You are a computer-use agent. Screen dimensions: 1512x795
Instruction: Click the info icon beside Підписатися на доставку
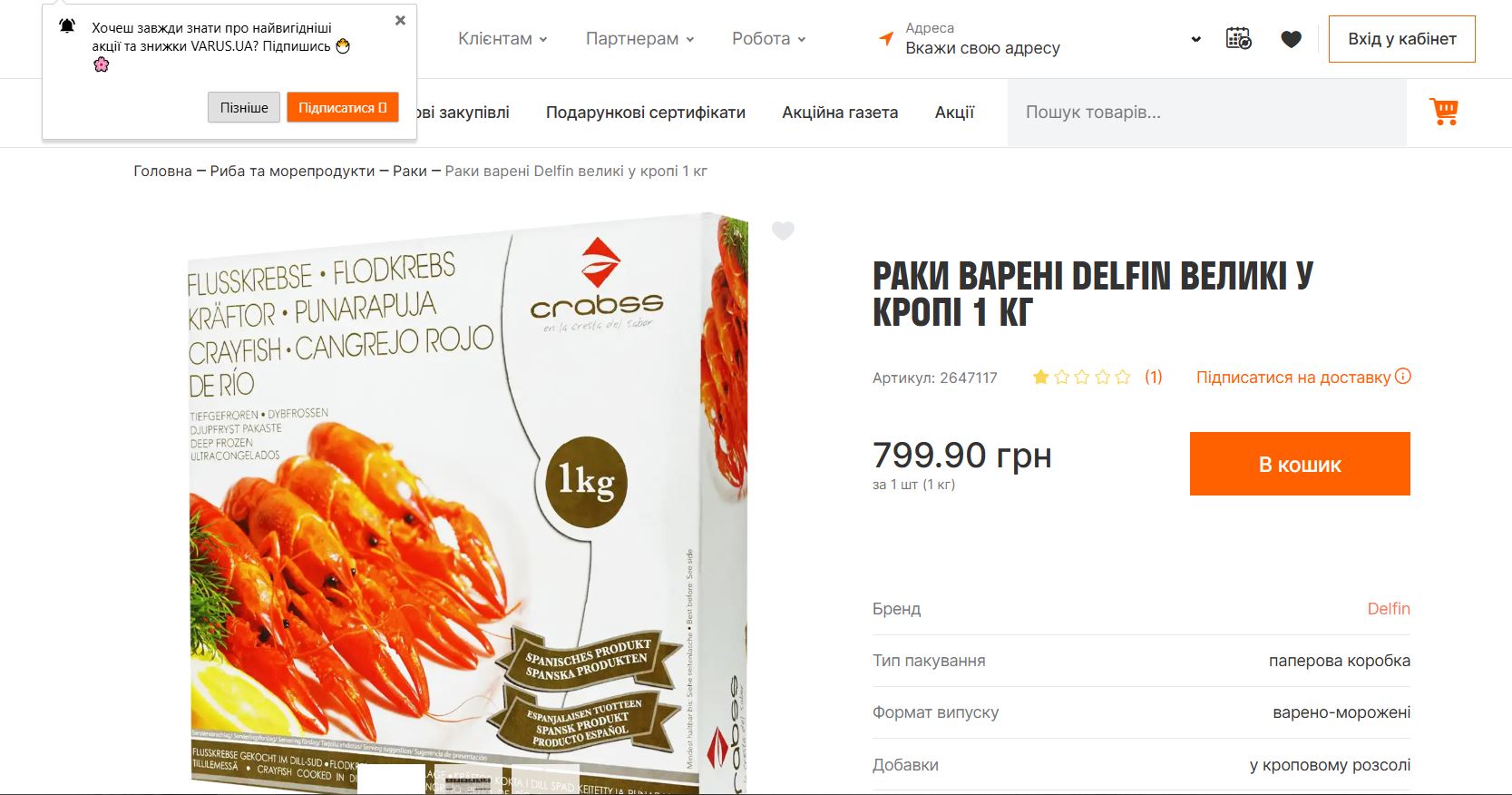1402,377
